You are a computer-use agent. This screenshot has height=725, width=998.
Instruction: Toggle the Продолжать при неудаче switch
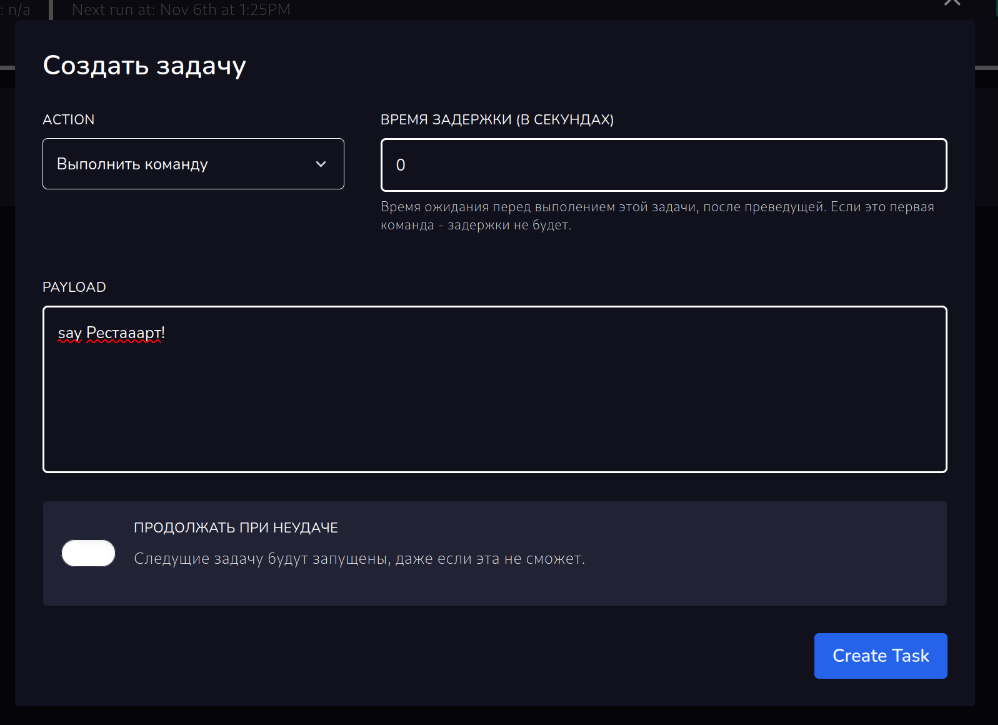pyautogui.click(x=89, y=553)
